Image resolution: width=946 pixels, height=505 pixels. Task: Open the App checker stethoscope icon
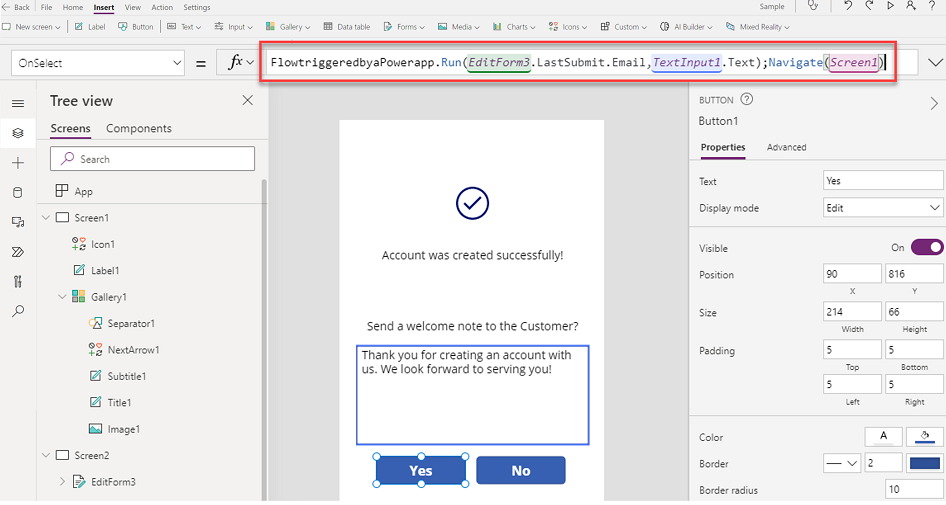tap(813, 6)
